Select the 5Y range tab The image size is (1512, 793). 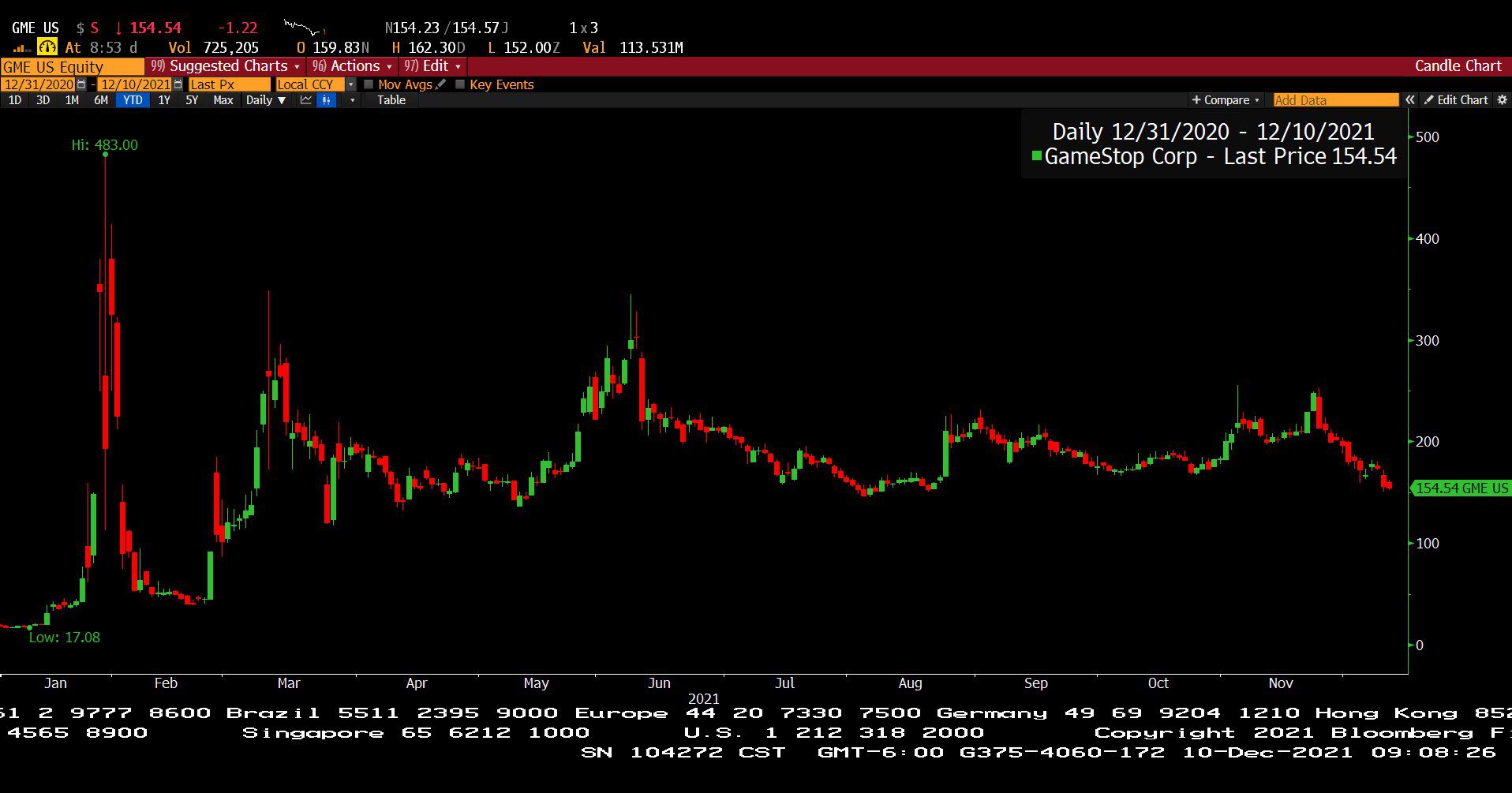192,100
